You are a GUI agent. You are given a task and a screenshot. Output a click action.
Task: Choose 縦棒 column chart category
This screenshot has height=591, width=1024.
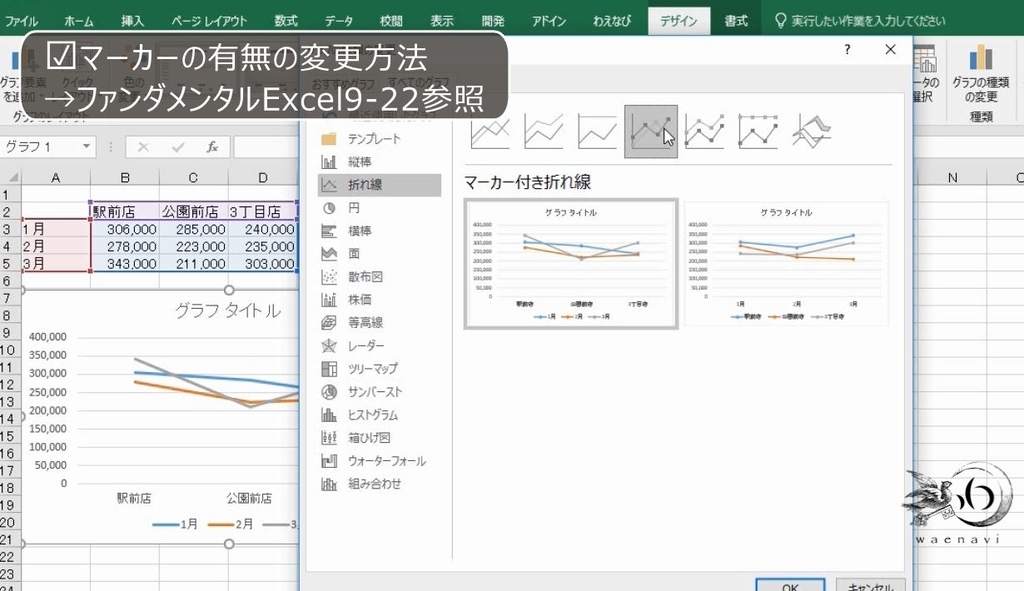click(x=379, y=162)
